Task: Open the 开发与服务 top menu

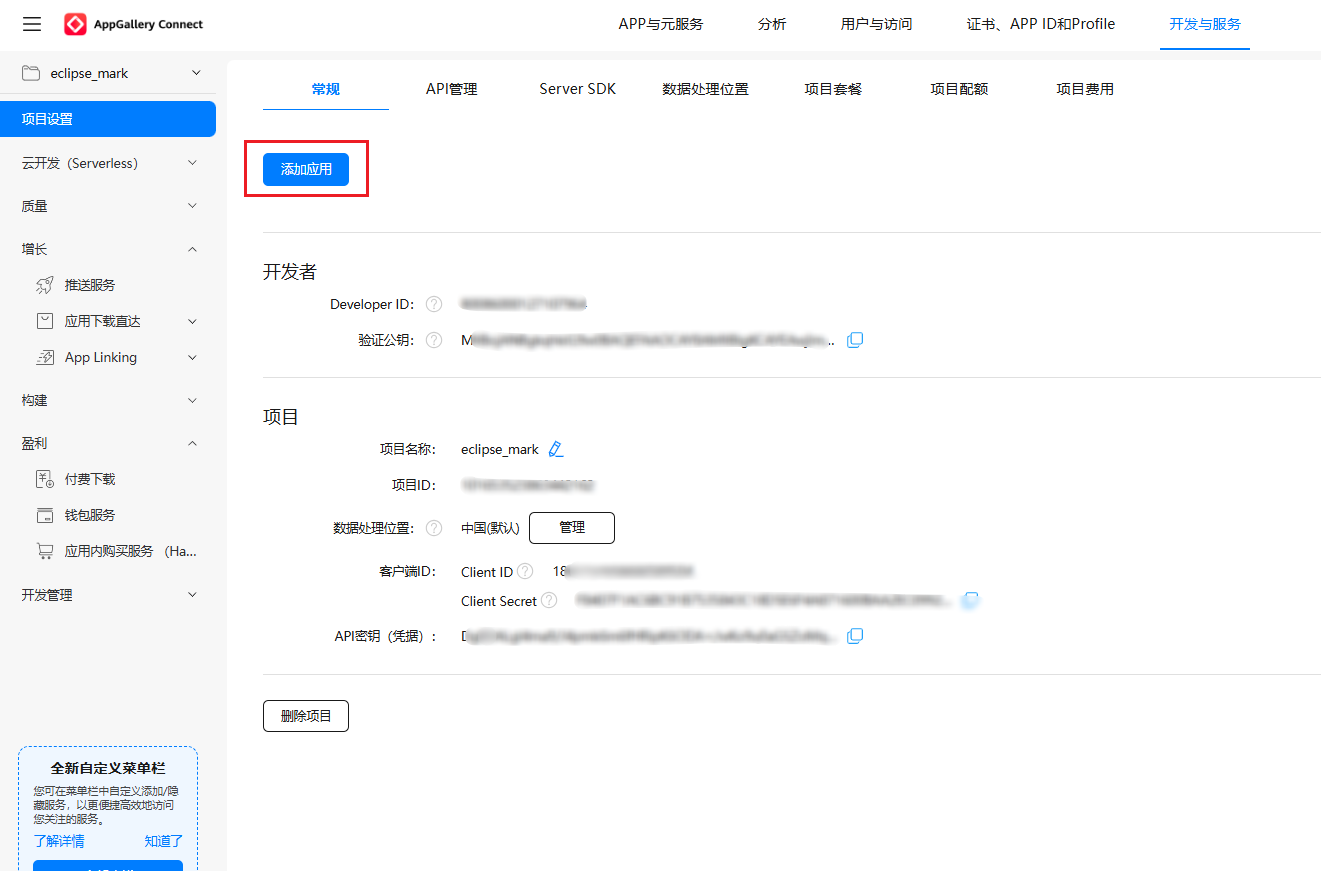Action: pyautogui.click(x=1205, y=24)
